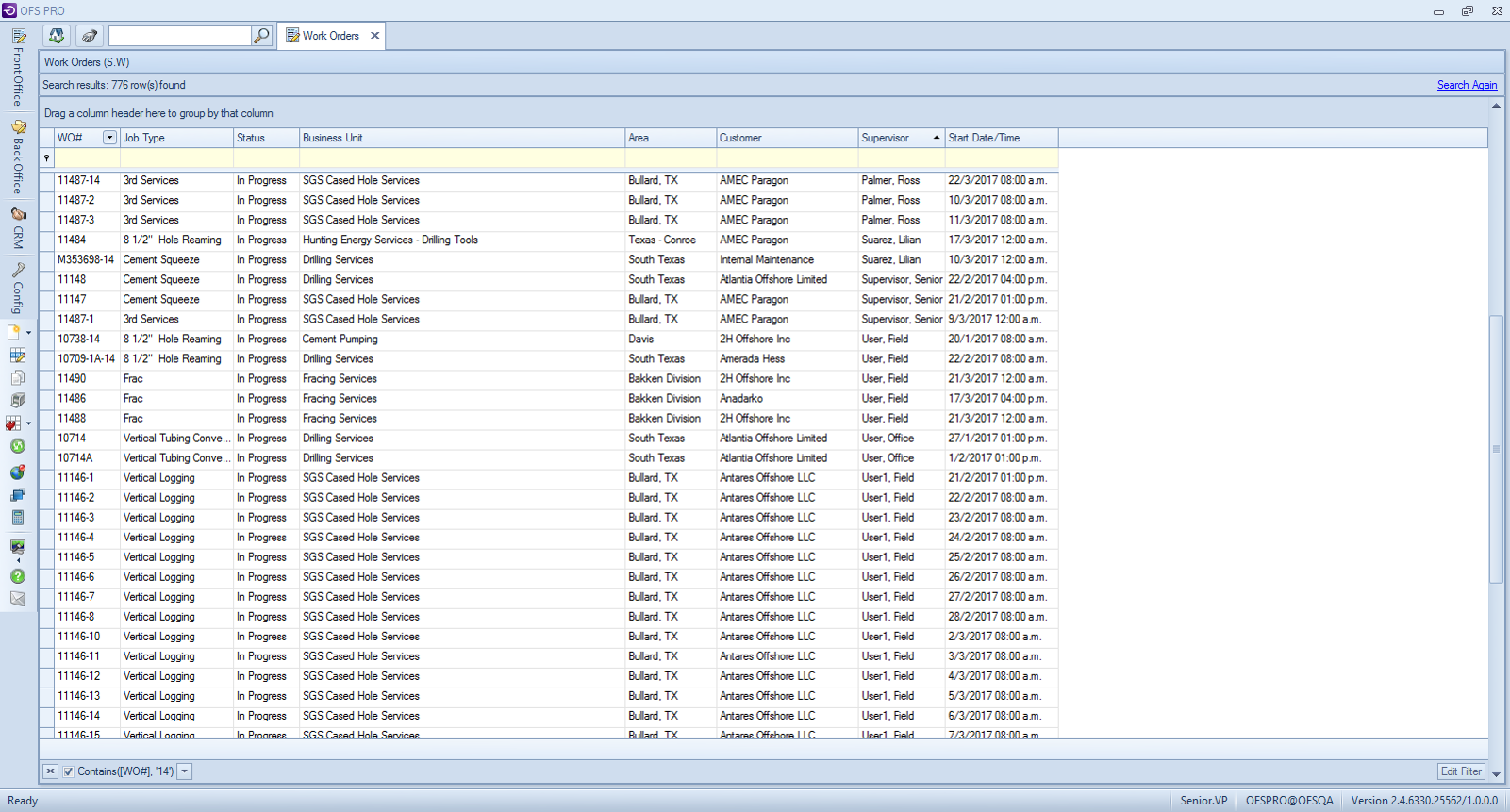This screenshot has height=812, width=1510.
Task: Click the scroll down arrow at the panel's bottom right
Action: pyautogui.click(x=1496, y=775)
